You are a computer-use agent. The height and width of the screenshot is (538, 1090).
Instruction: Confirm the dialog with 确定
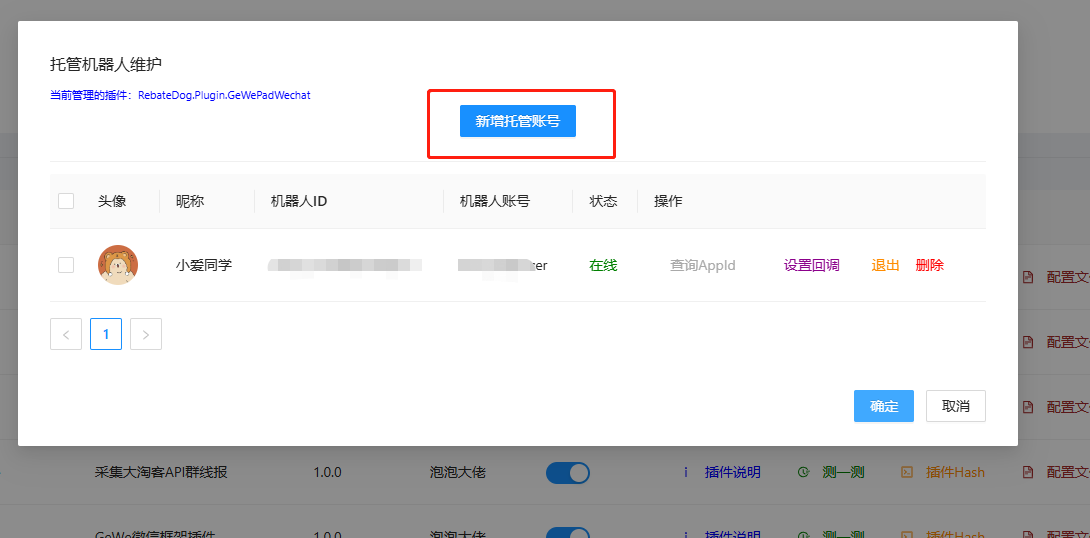883,406
